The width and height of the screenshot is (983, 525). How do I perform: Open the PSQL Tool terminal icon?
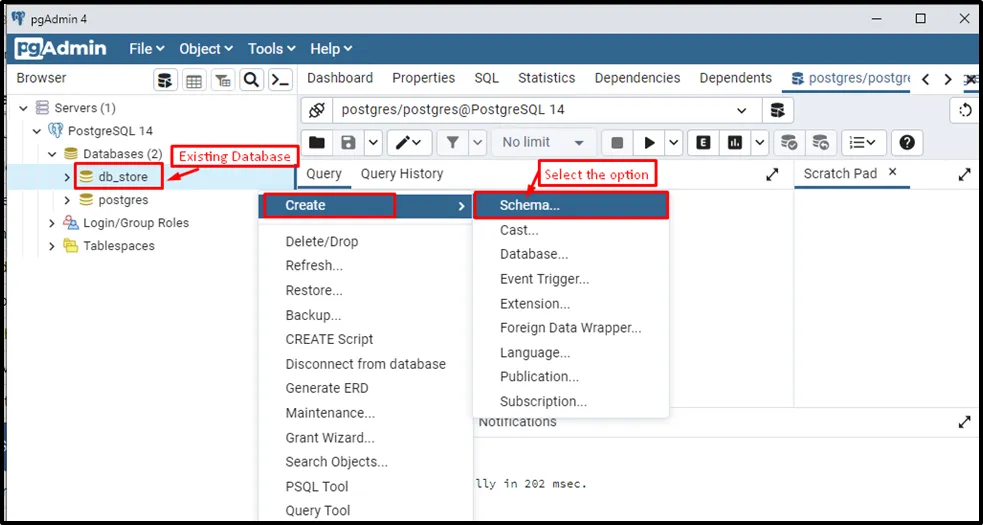click(x=281, y=80)
